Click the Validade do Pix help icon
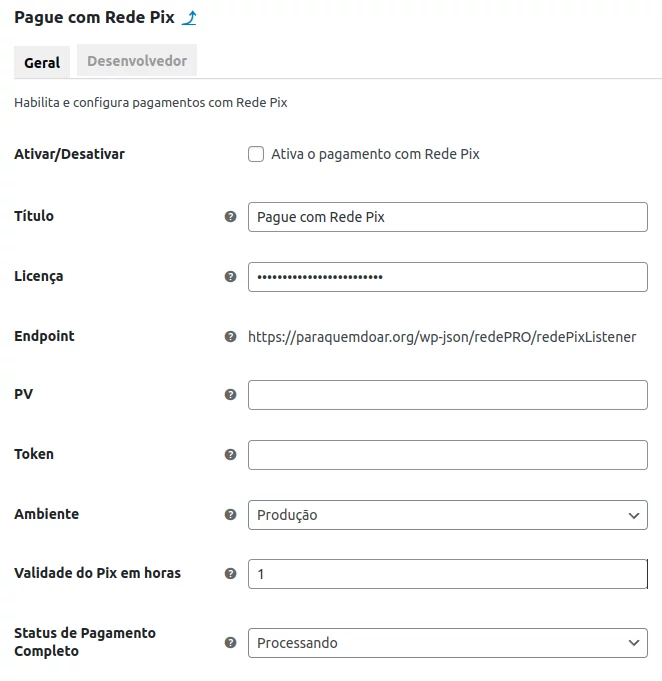Screen dimensions: 662x681 [231, 574]
